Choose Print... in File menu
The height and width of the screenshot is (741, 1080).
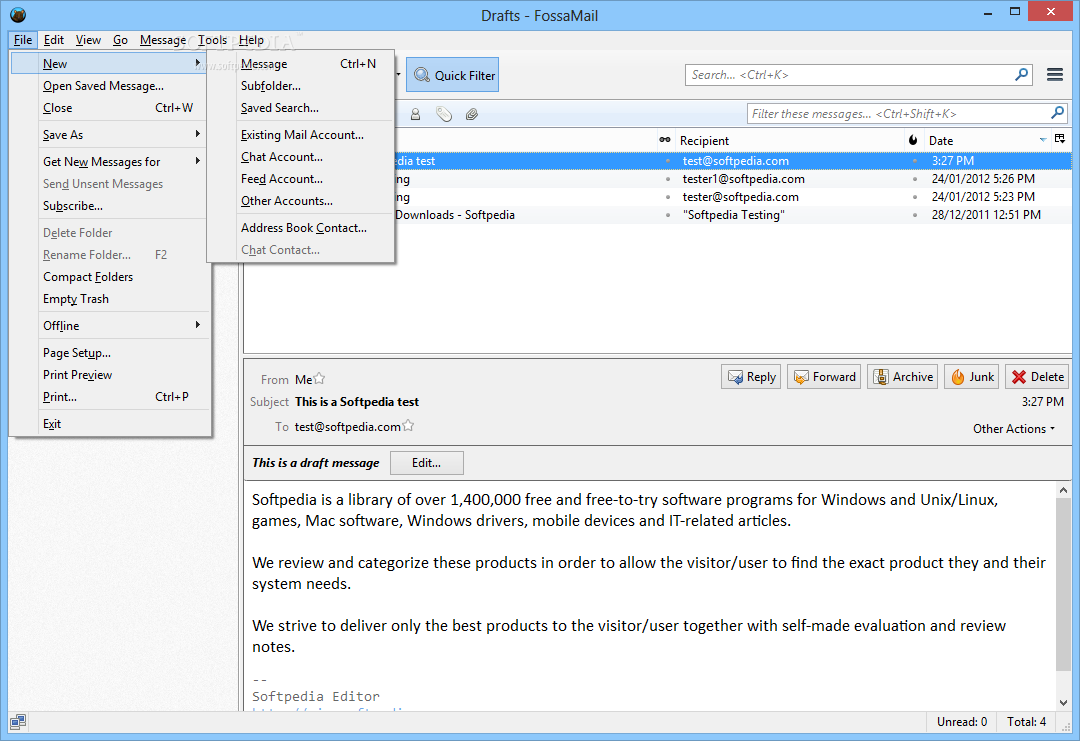pos(110,396)
